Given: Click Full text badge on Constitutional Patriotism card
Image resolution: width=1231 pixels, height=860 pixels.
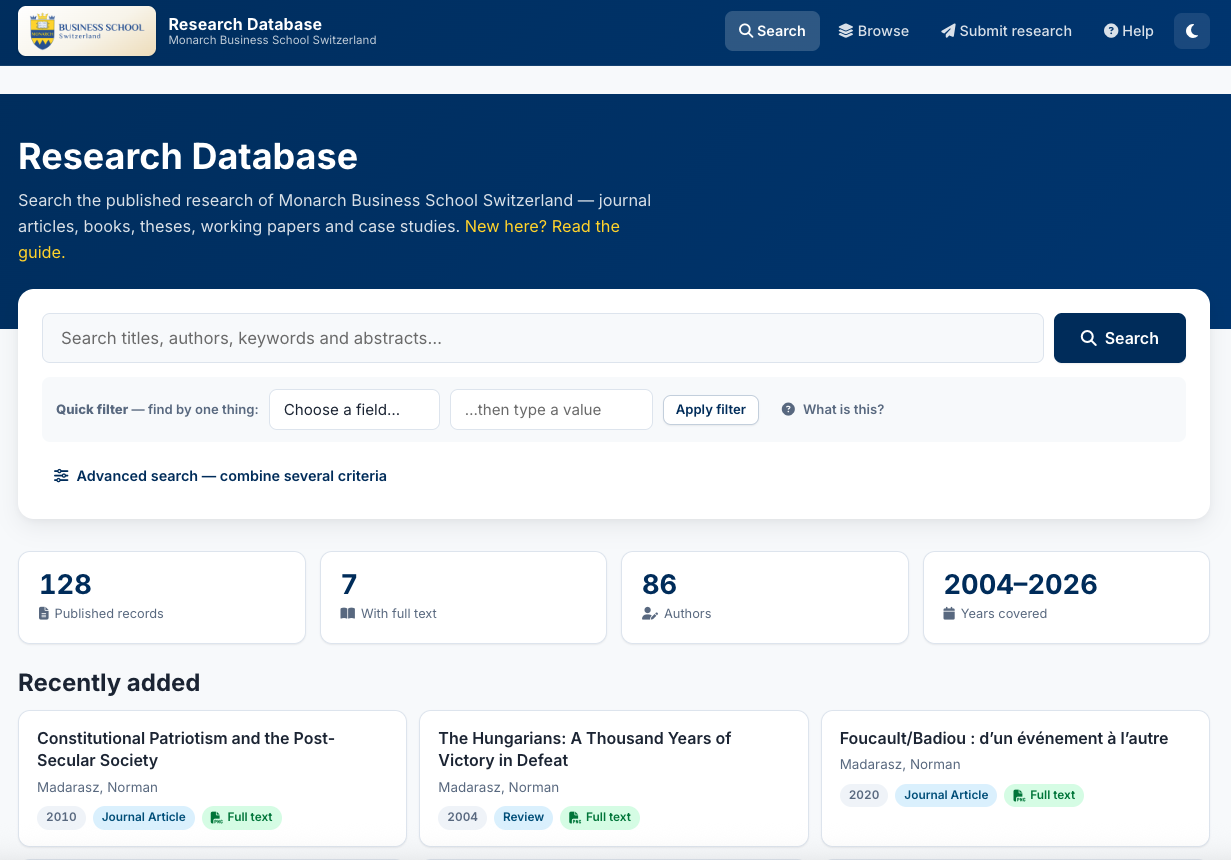Looking at the screenshot, I should click(242, 817).
